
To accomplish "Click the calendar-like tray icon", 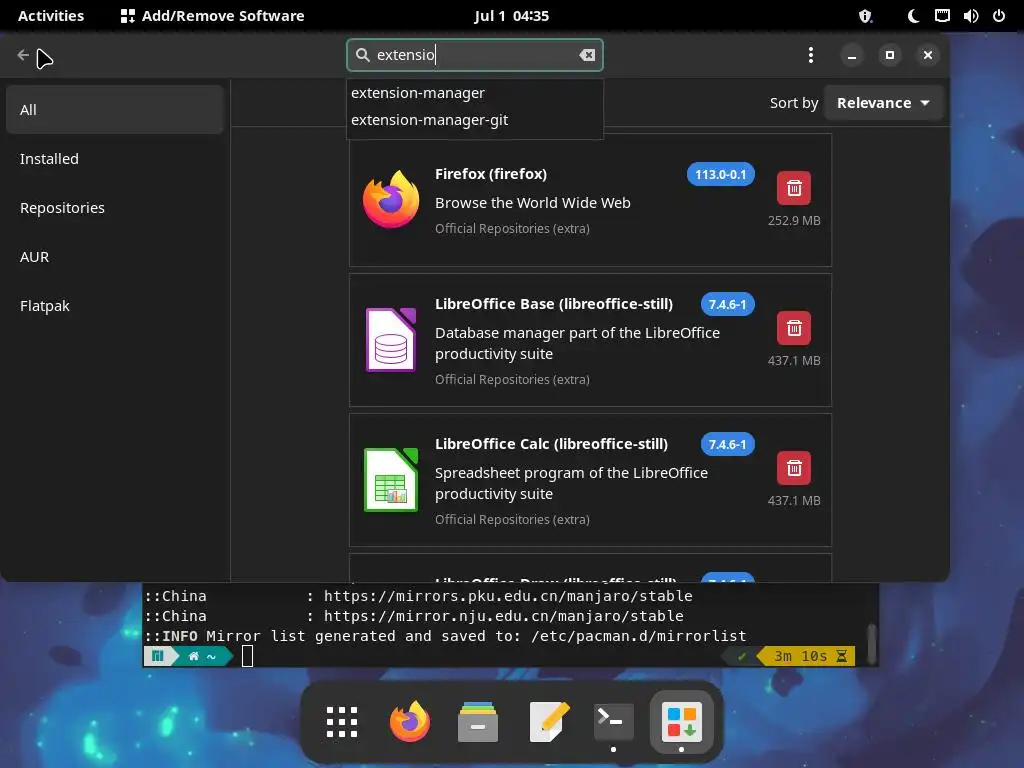I will (x=942, y=16).
